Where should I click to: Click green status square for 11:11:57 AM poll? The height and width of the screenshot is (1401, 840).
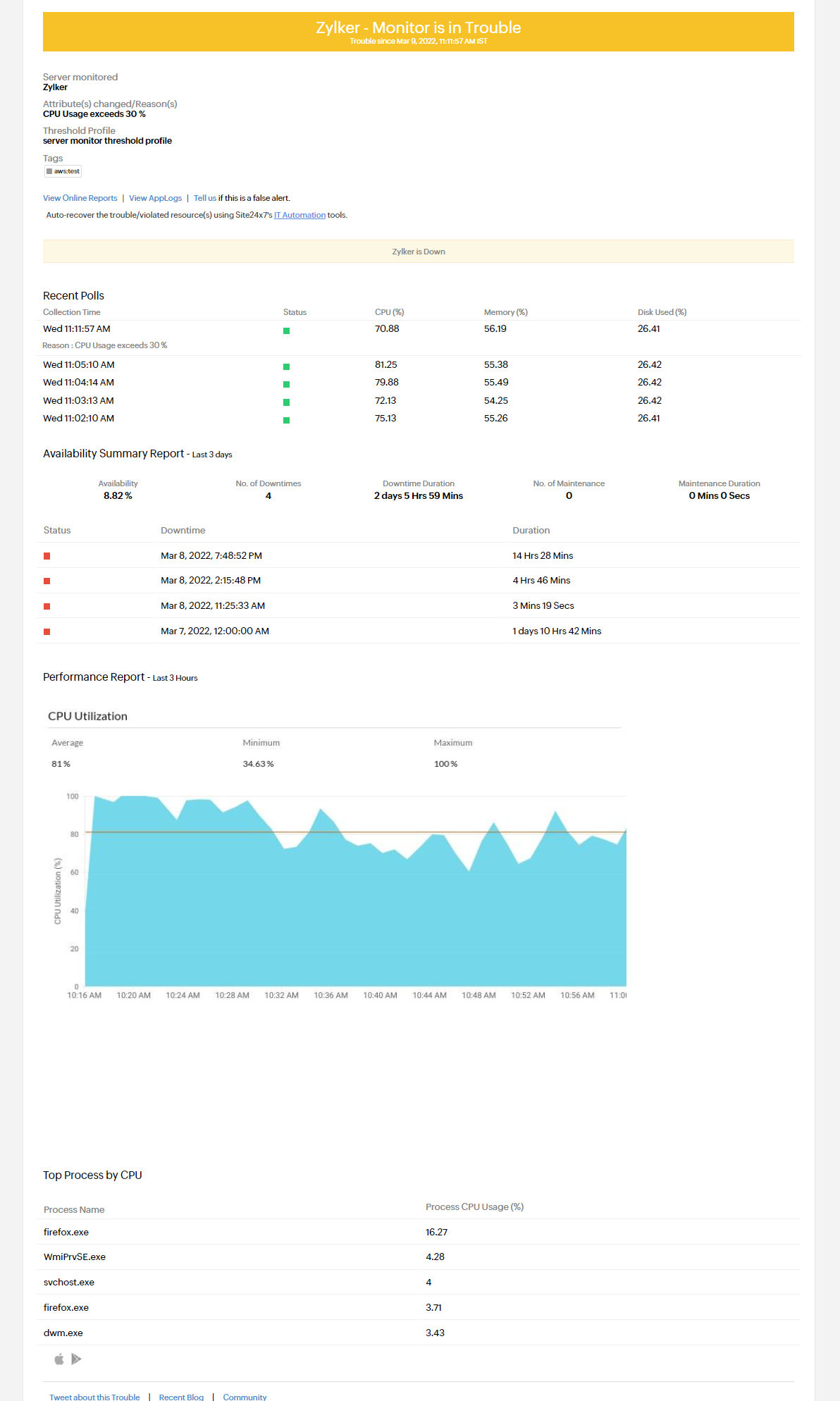pos(286,331)
